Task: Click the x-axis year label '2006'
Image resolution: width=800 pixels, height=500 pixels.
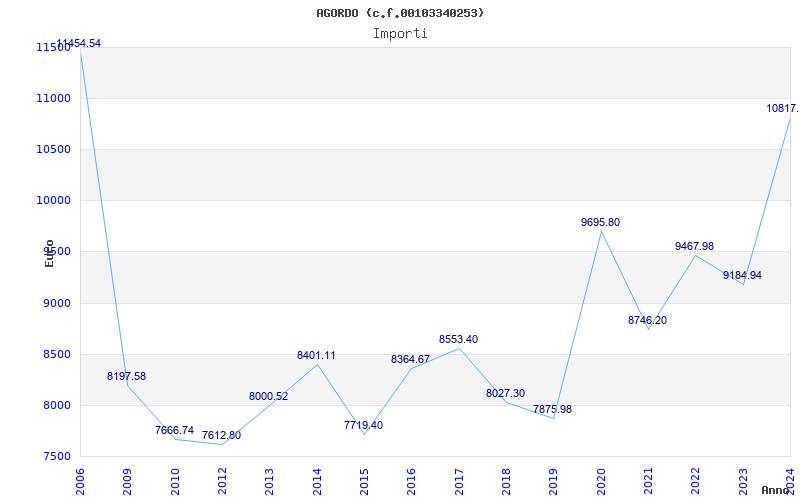Action: coord(80,481)
